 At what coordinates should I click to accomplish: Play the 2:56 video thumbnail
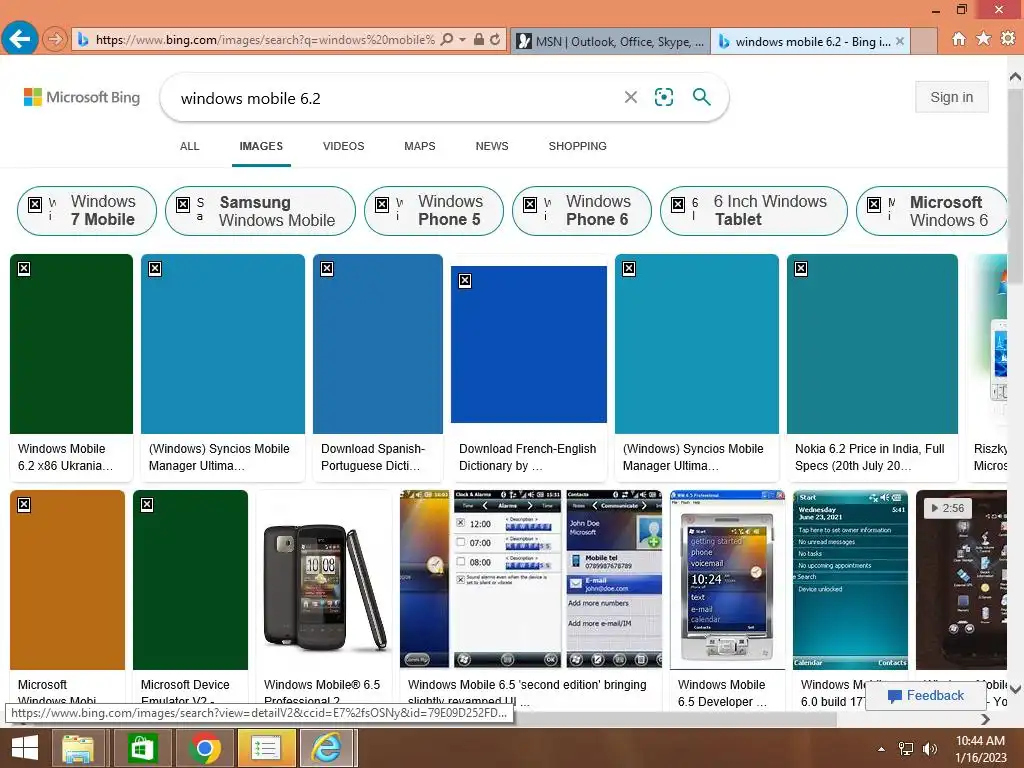pyautogui.click(x=961, y=580)
